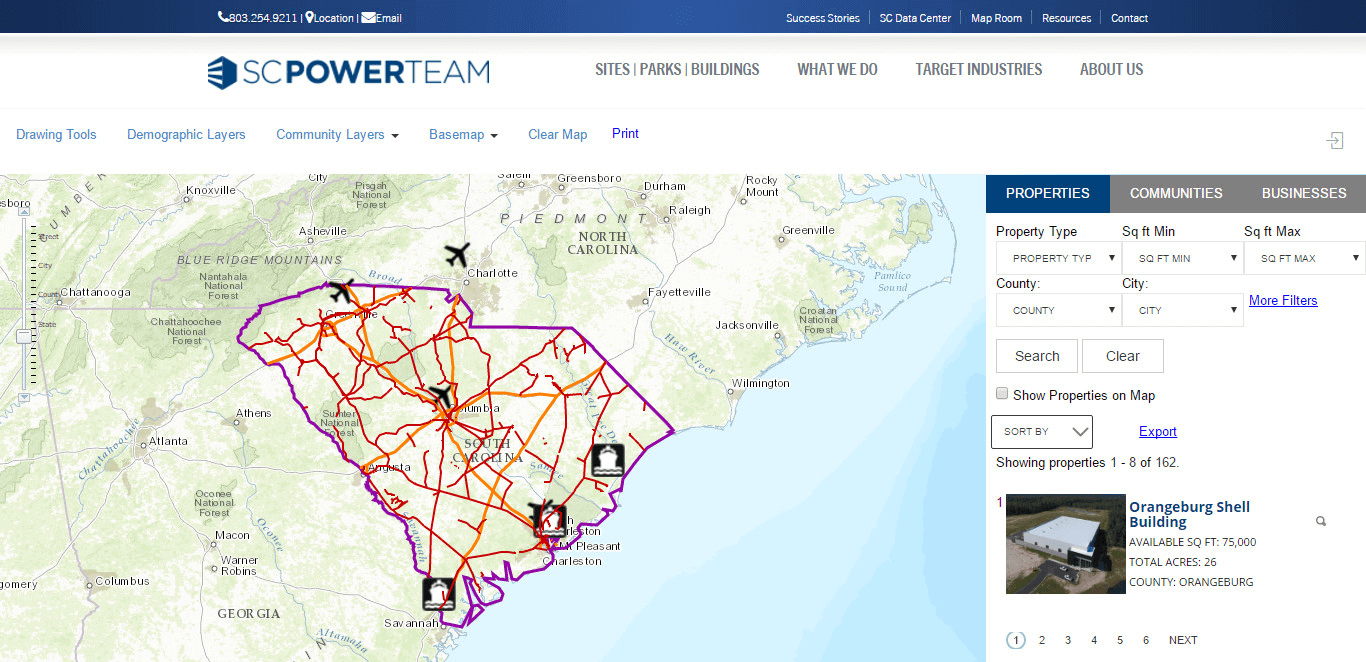Click the zoom-in arrow atop the map slider

[x=24, y=212]
